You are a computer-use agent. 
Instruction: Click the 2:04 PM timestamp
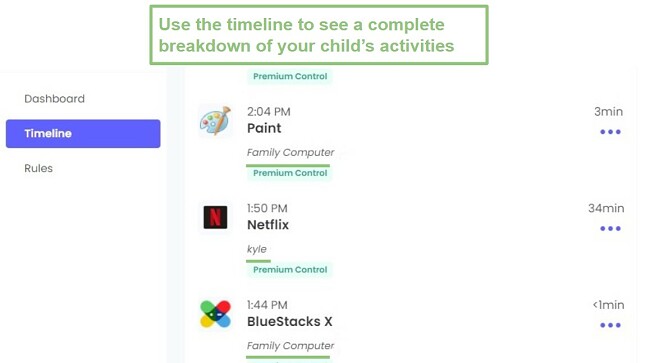click(x=269, y=111)
